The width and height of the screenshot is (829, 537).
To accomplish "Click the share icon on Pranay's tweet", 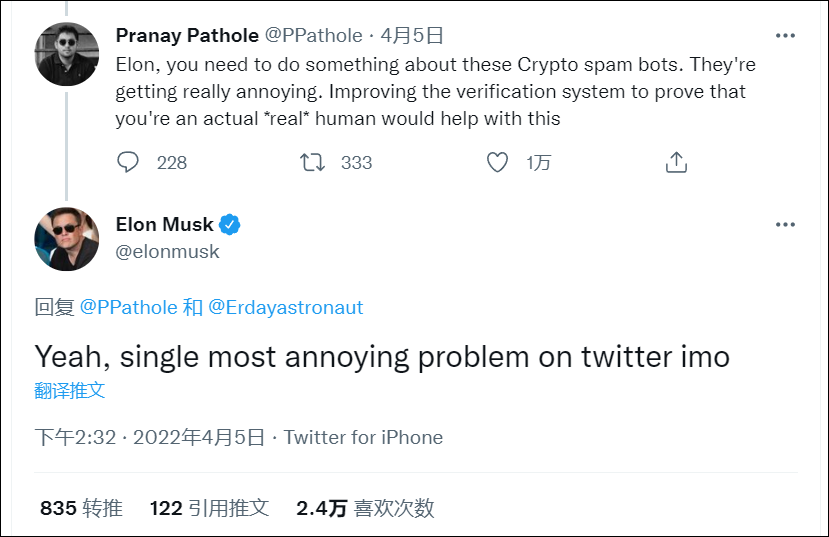I will (x=676, y=162).
